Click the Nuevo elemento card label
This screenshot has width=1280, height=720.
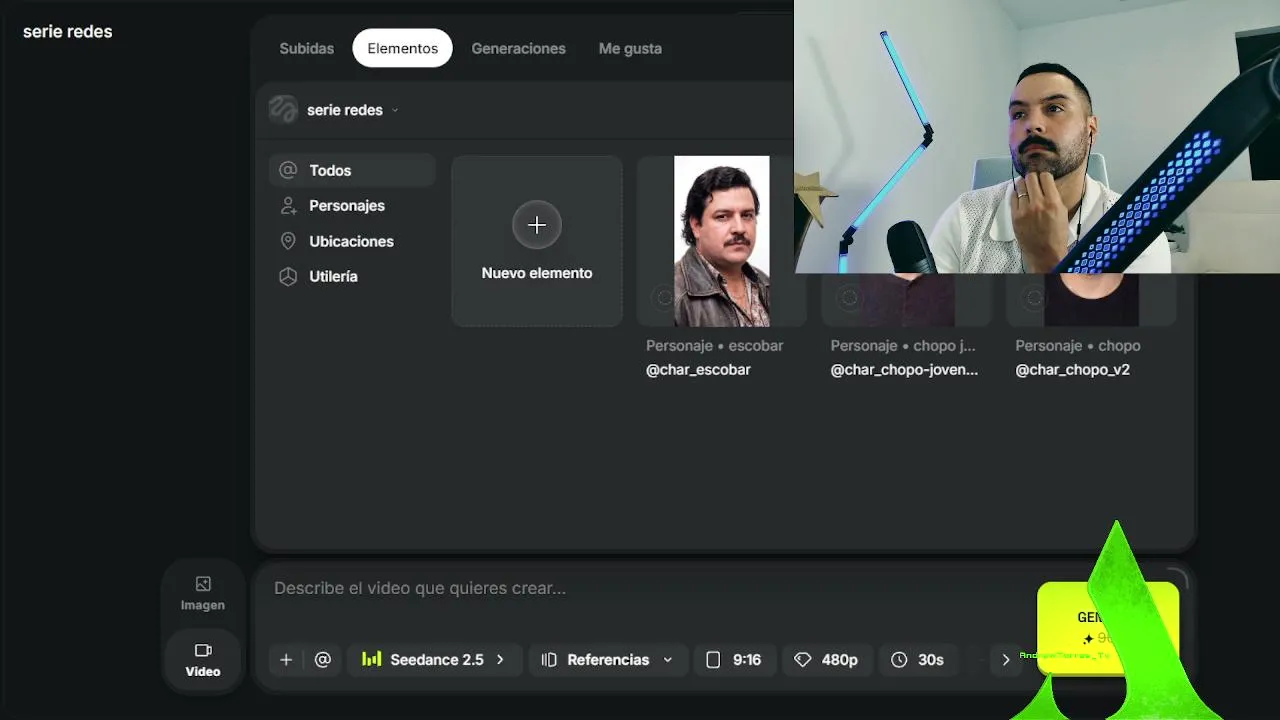coord(537,273)
